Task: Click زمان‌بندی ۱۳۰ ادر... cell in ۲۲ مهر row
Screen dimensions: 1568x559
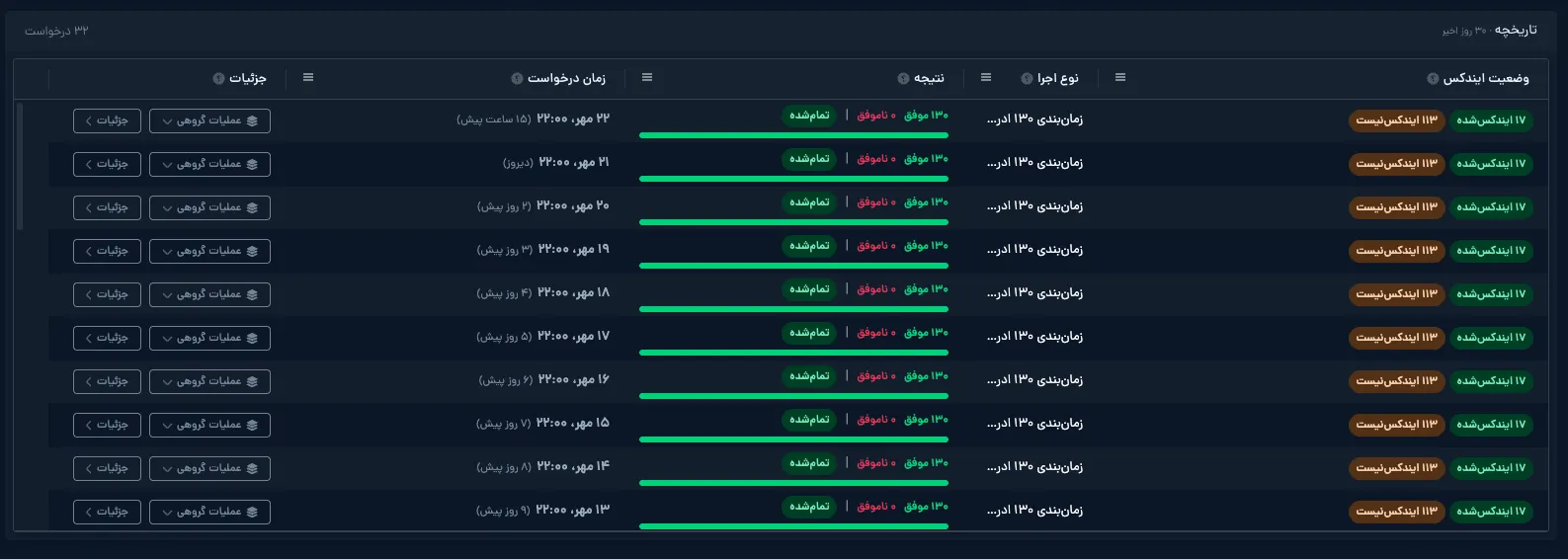Action: 1034,120
